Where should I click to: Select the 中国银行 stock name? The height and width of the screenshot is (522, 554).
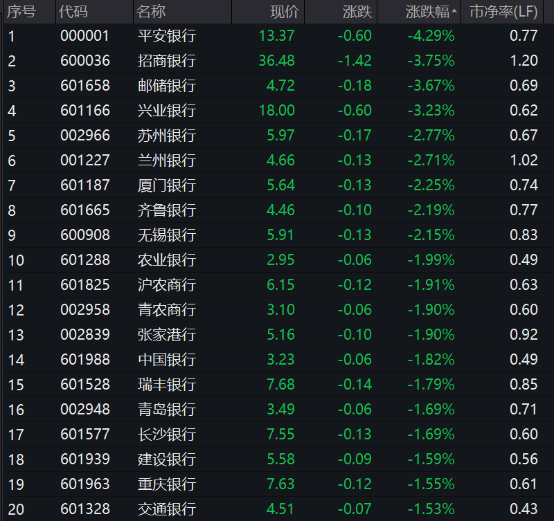(167, 360)
